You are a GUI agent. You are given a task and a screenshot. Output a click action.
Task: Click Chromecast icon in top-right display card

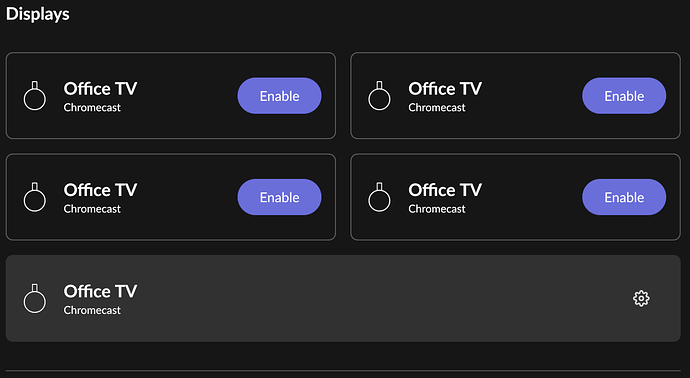point(379,95)
